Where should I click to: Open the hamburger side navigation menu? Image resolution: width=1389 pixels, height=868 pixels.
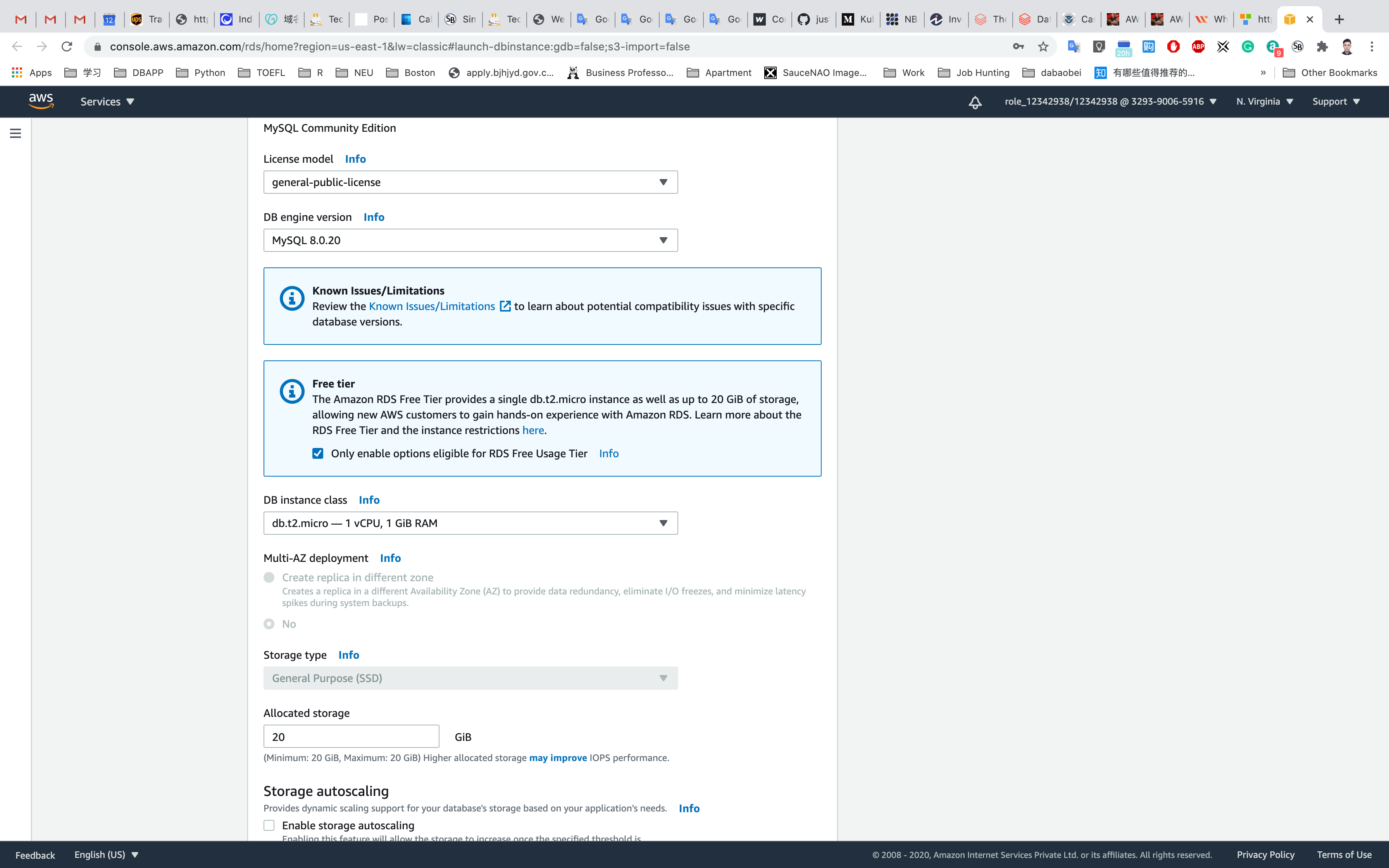pos(16,133)
